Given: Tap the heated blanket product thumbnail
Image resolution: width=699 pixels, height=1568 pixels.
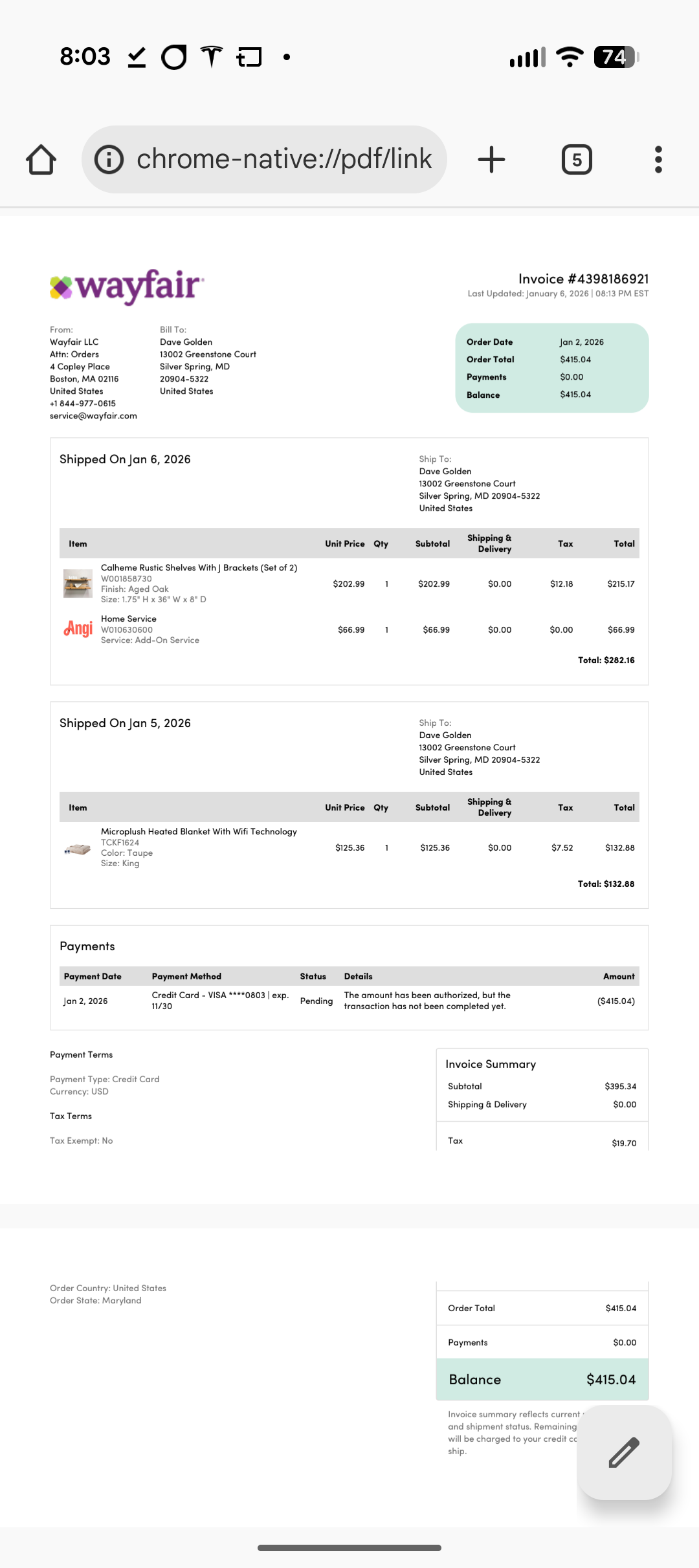Looking at the screenshot, I should pos(78,849).
